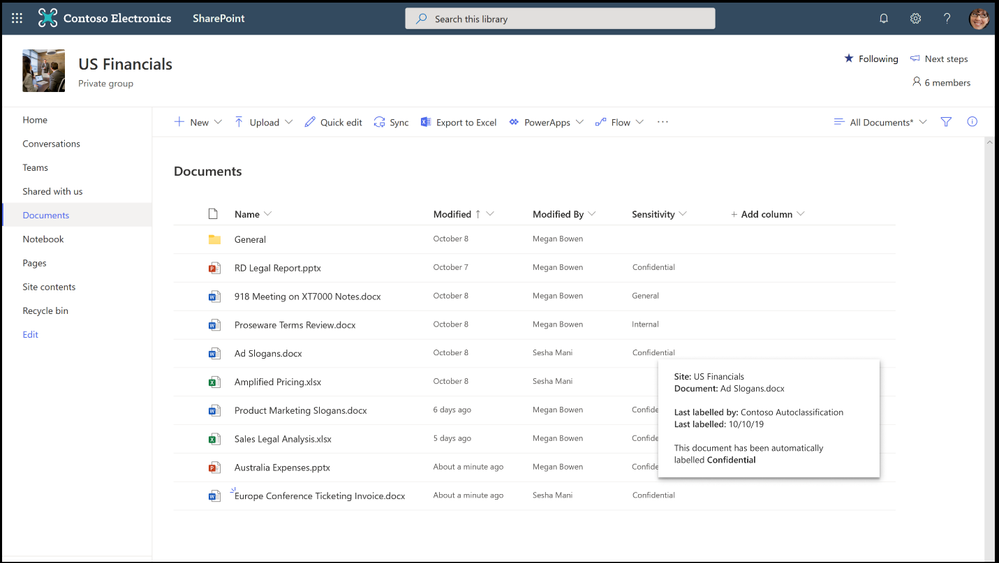This screenshot has height=563, width=999.
Task: Click Add column
Action: 767,214
